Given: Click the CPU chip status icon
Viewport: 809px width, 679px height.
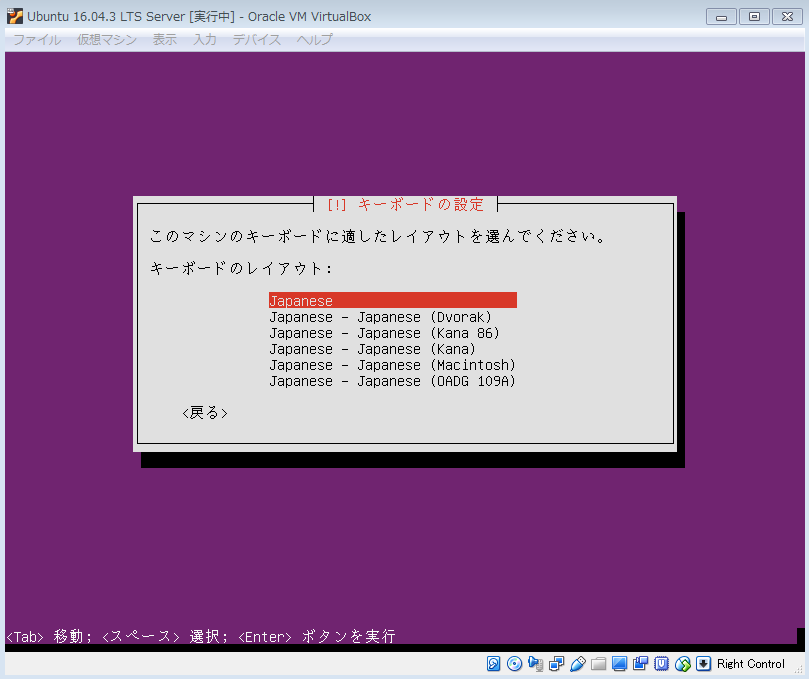Looking at the screenshot, I should [x=662, y=664].
